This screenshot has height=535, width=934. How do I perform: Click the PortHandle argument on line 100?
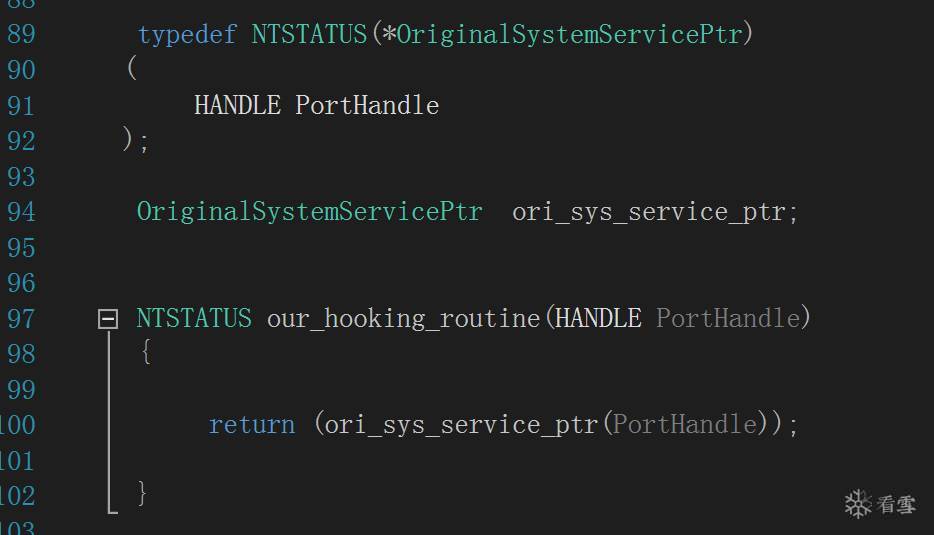[x=685, y=425]
